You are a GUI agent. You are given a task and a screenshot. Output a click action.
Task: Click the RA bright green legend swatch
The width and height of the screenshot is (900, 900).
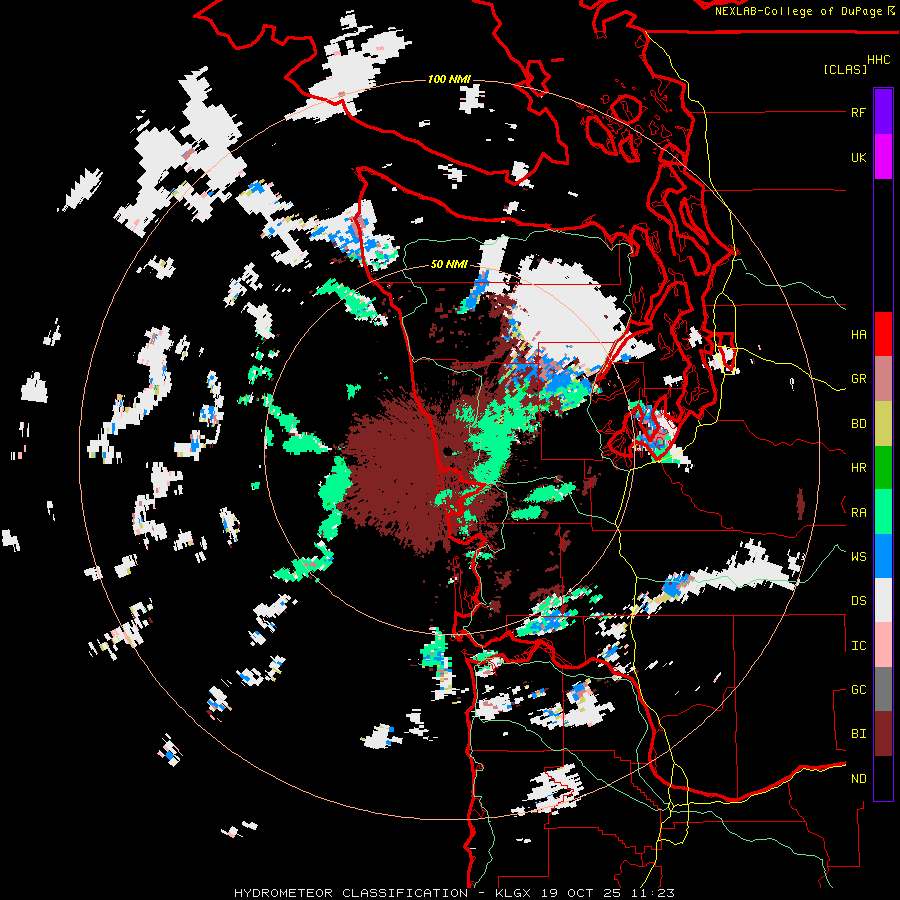(x=883, y=512)
